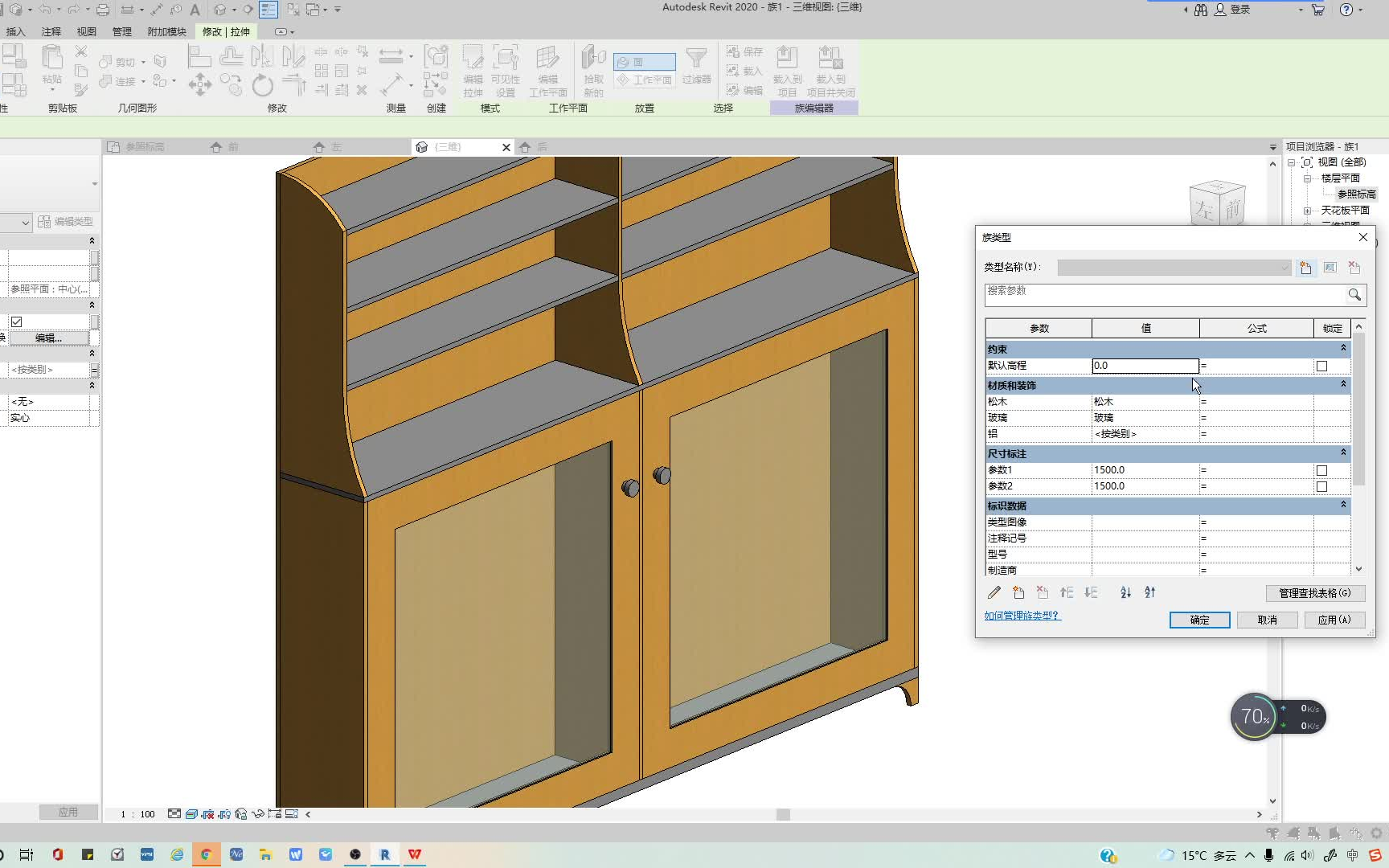Viewport: 1389px width, 868px height.
Task: Move parameter up with the arrow icon
Action: coord(1067,592)
